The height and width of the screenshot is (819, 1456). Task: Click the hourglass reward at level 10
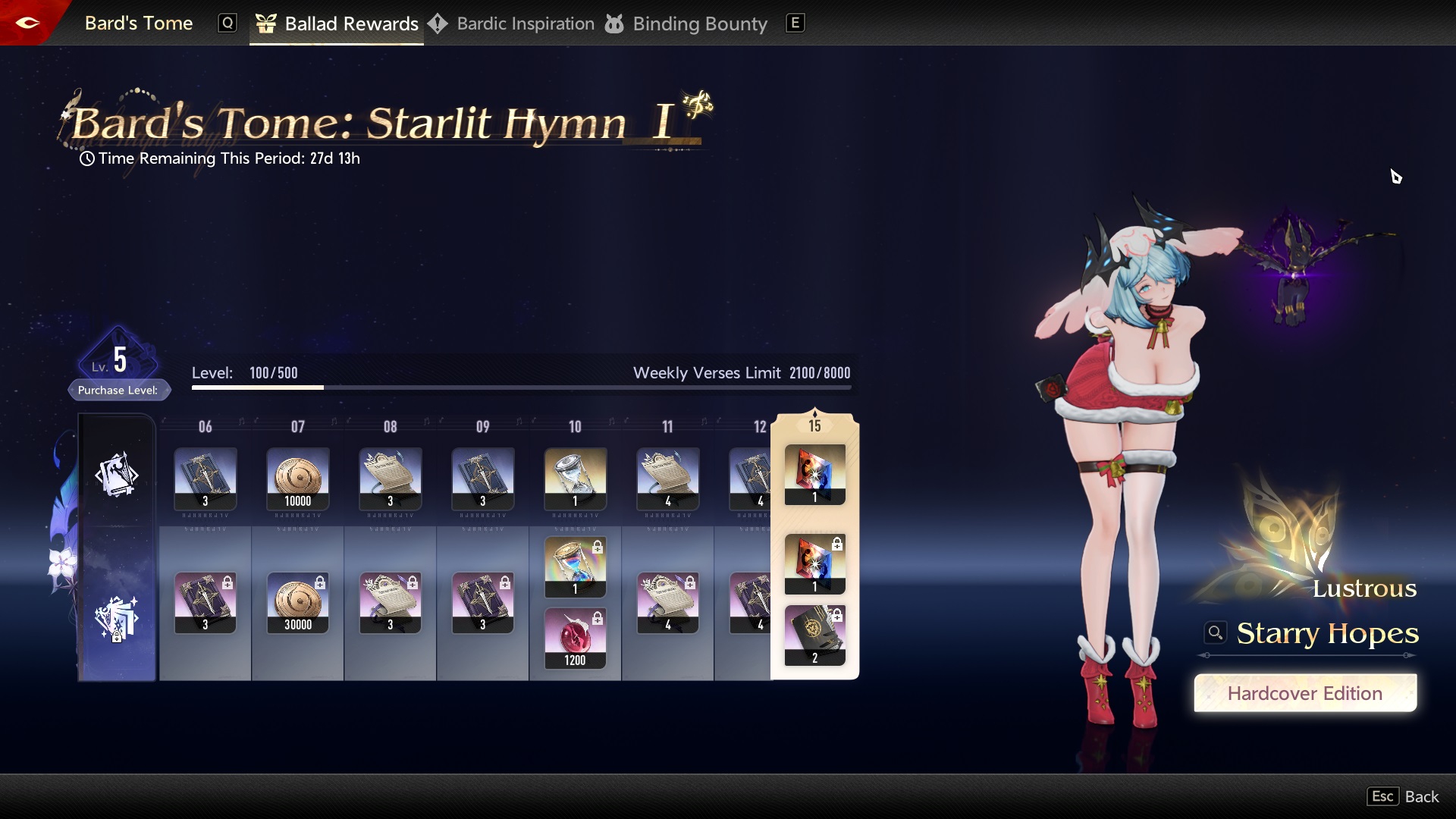pos(576,479)
